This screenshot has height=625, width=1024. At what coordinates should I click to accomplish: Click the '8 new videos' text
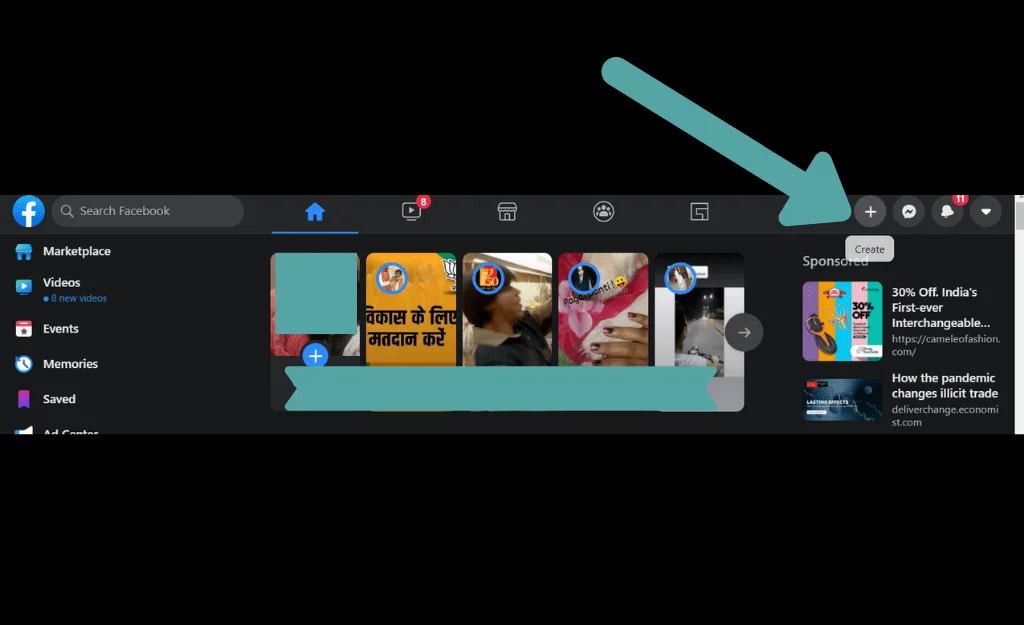coord(78,298)
